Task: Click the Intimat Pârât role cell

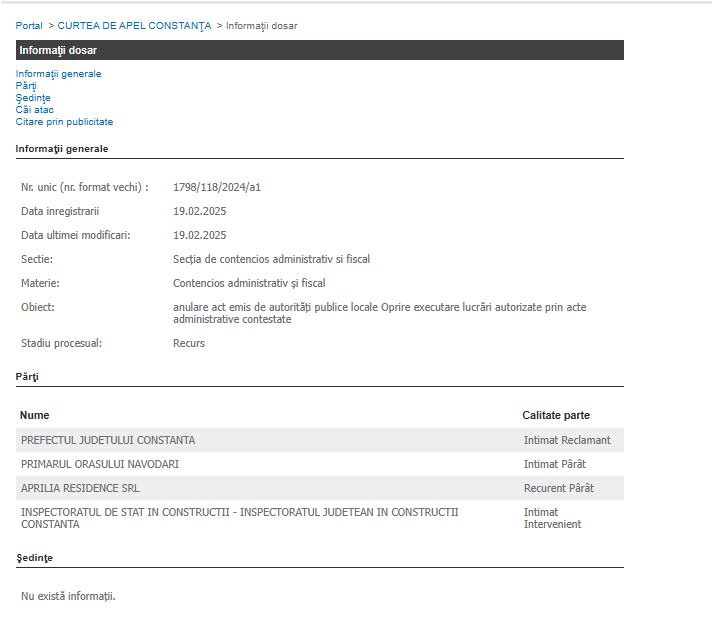Action: [x=555, y=464]
